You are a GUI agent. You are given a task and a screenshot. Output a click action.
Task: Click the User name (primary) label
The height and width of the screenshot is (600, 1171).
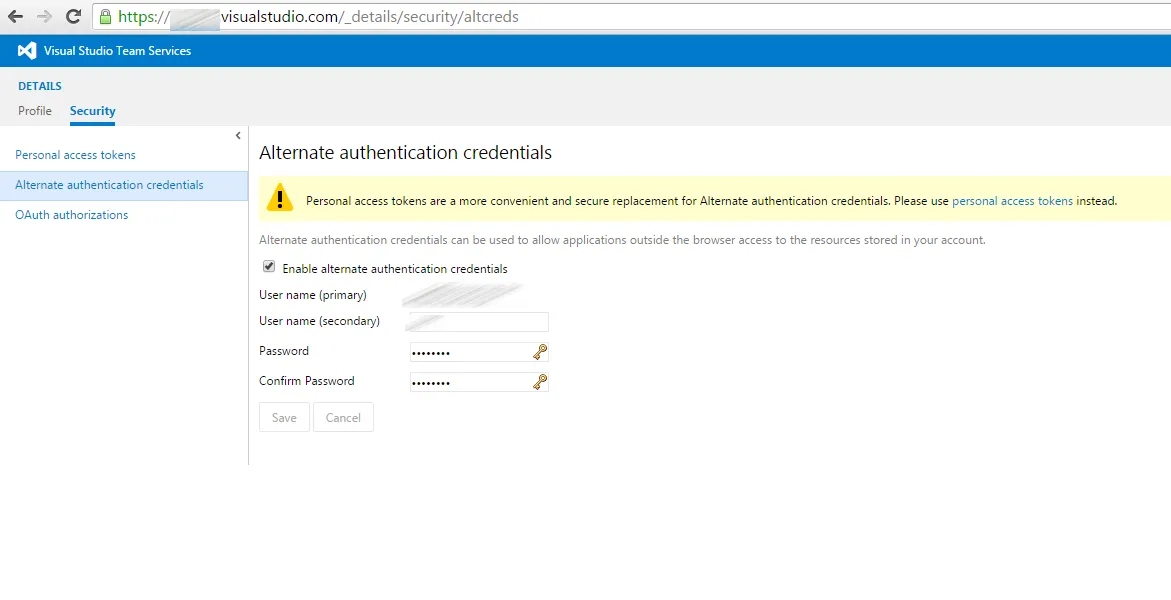point(313,295)
